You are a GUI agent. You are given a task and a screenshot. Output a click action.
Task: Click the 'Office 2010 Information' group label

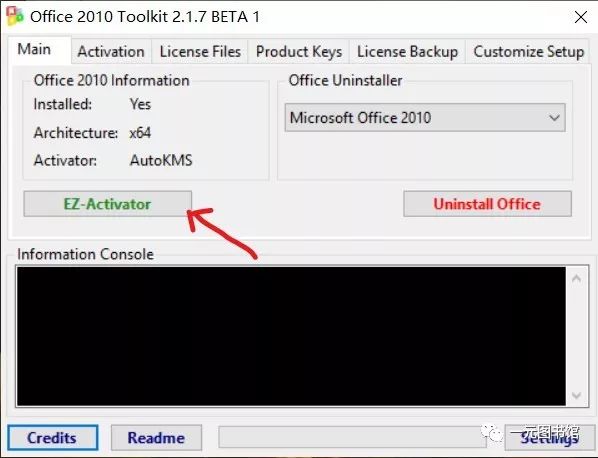click(111, 80)
